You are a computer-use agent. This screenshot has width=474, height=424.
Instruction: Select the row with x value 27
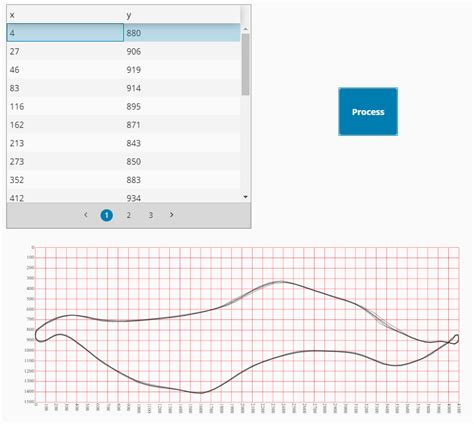pos(123,51)
